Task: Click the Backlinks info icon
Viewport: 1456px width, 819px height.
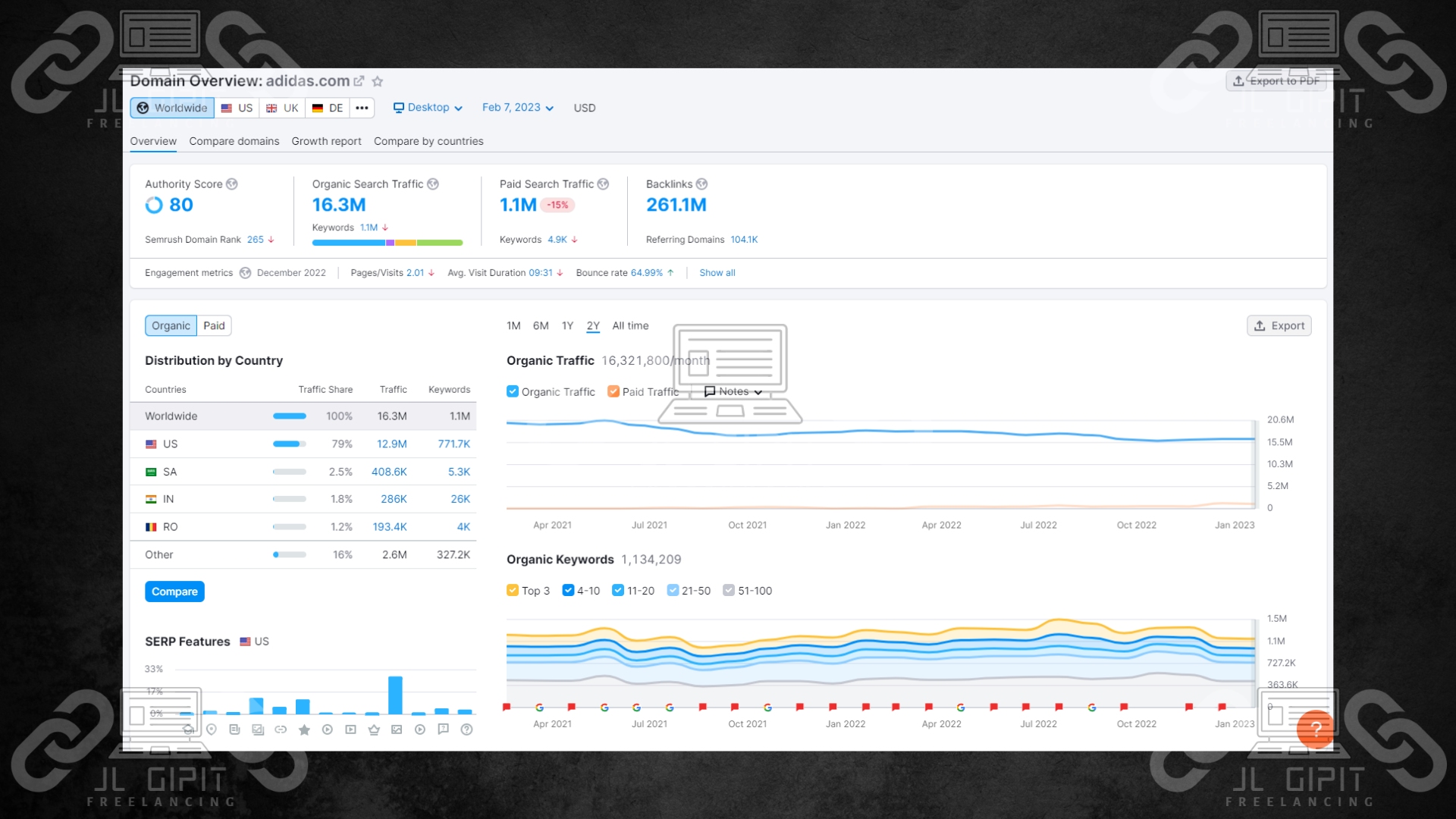Action: pos(701,184)
